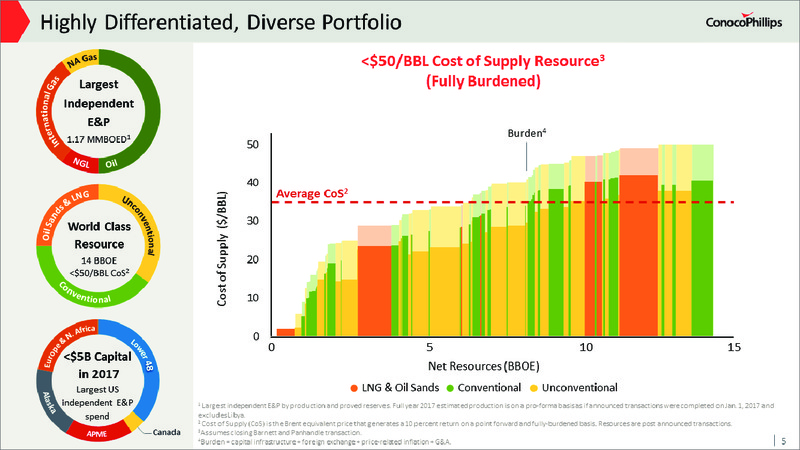The width and height of the screenshot is (800, 450).
Task: Select the footnote 'Burden = capital infrastructure + foreign exchange'
Action: (x=324, y=442)
